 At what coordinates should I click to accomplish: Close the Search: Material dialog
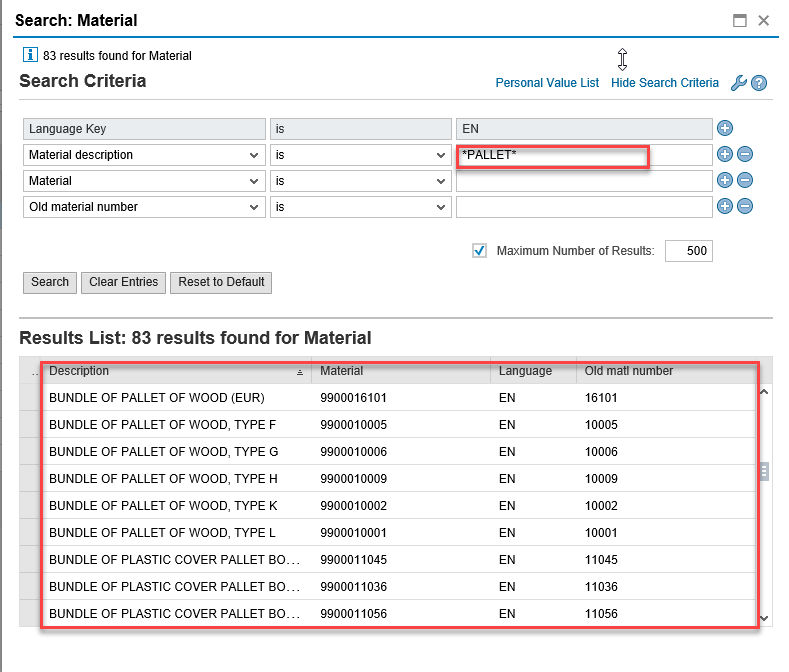(763, 21)
